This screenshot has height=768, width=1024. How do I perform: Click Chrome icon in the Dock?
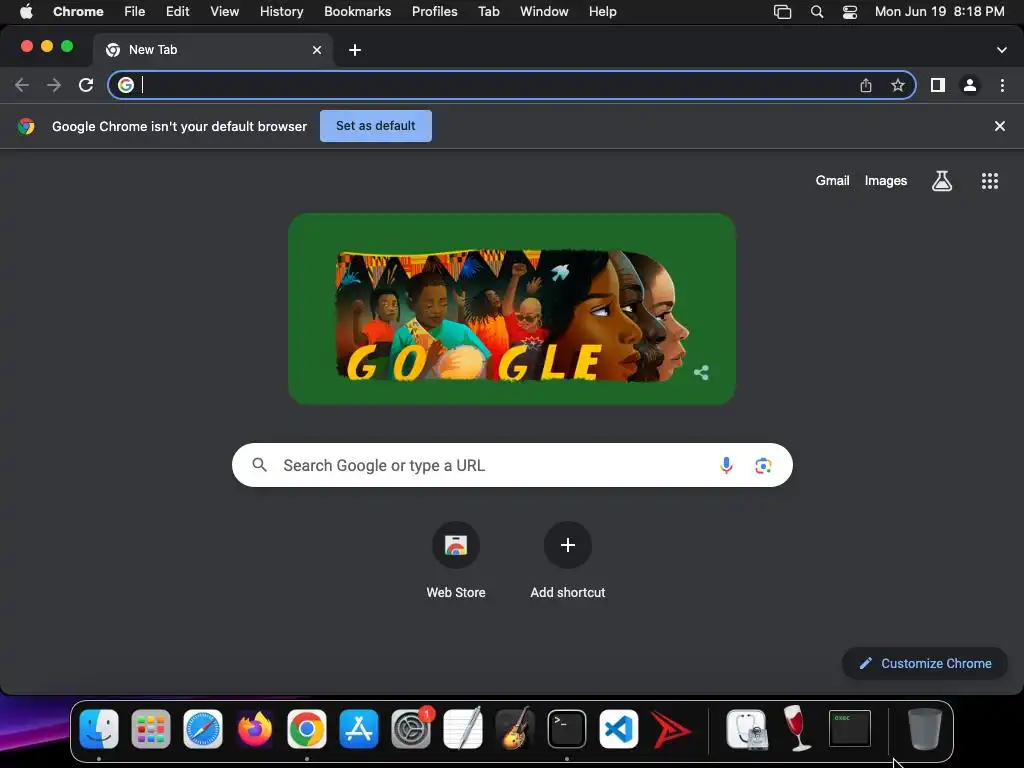click(x=307, y=729)
